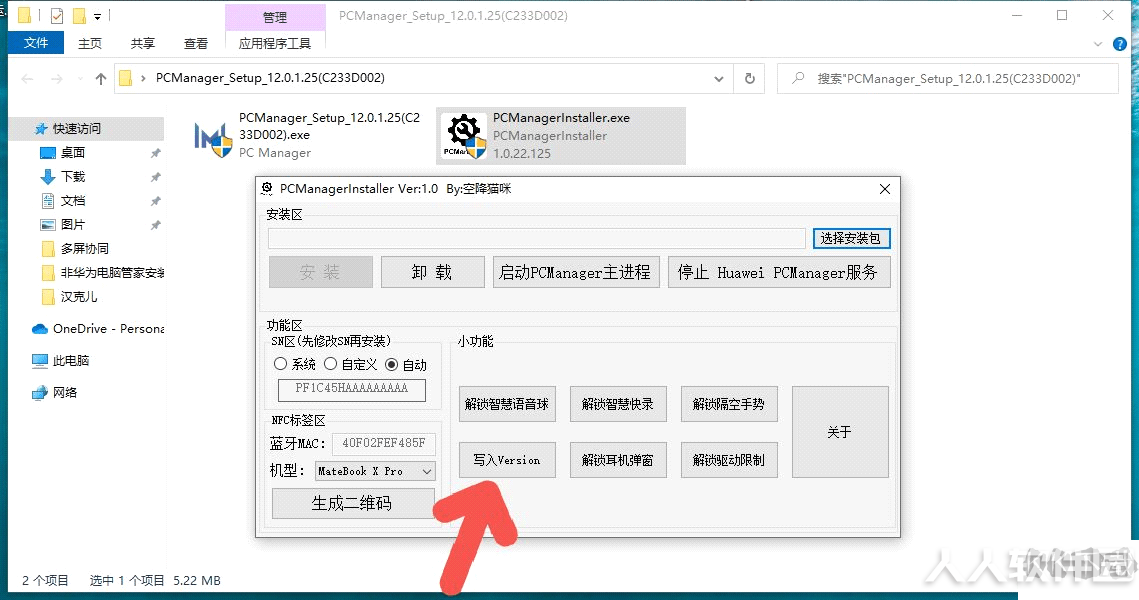
Task: Close the PCManagerInstaller dialog
Action: [x=885, y=189]
